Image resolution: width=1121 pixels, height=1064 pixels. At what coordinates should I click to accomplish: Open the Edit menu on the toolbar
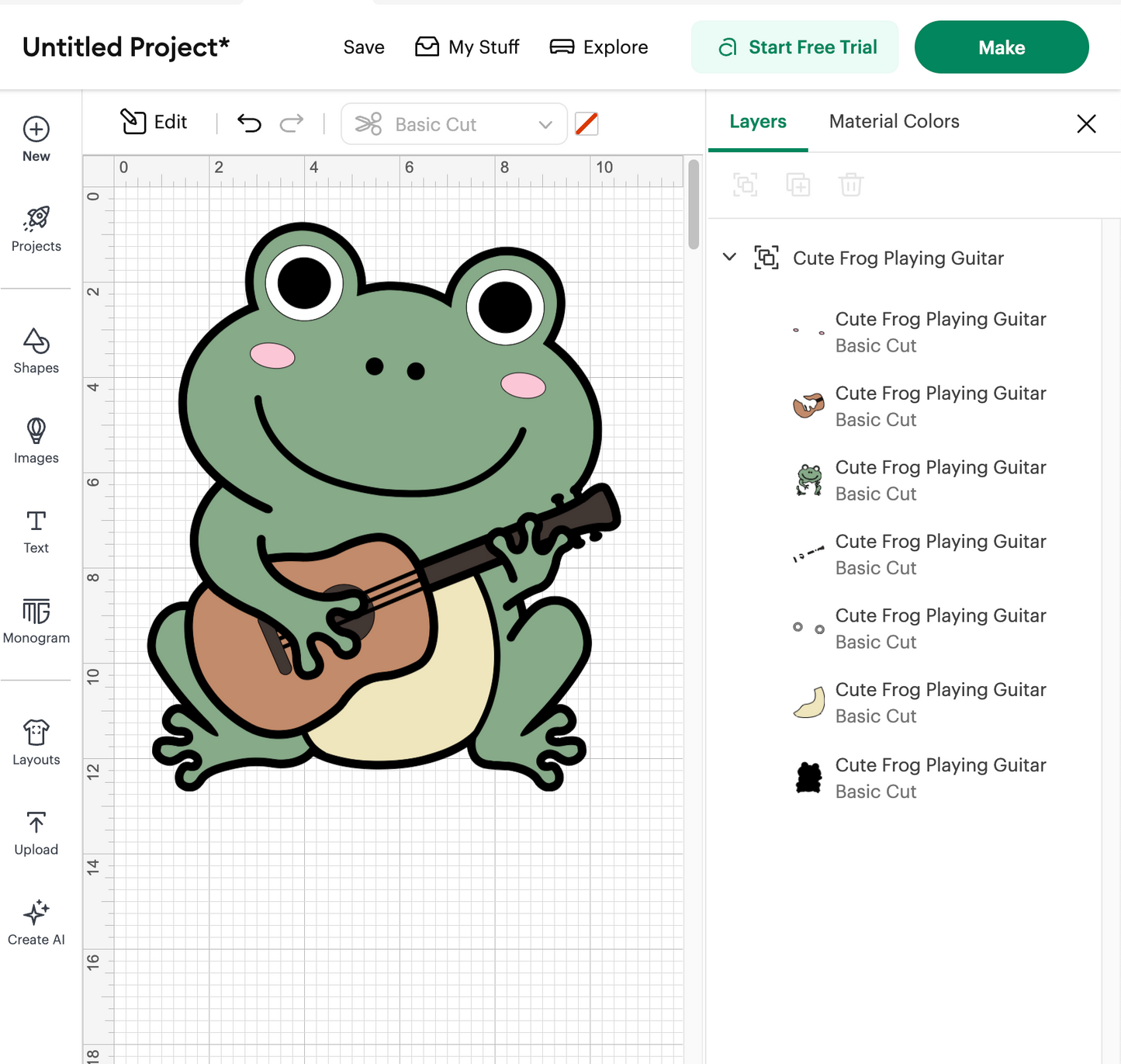(154, 122)
